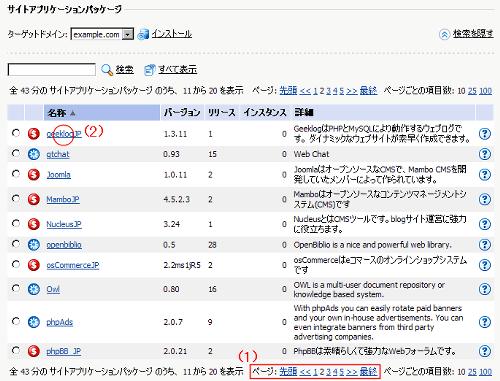Sort by the インスタンス column header

[265, 113]
